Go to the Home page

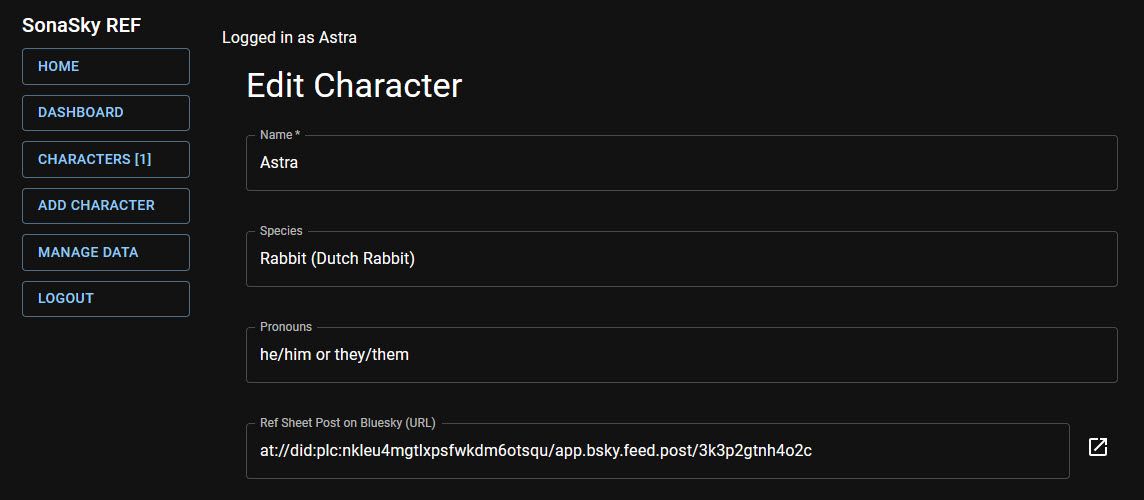(105, 66)
